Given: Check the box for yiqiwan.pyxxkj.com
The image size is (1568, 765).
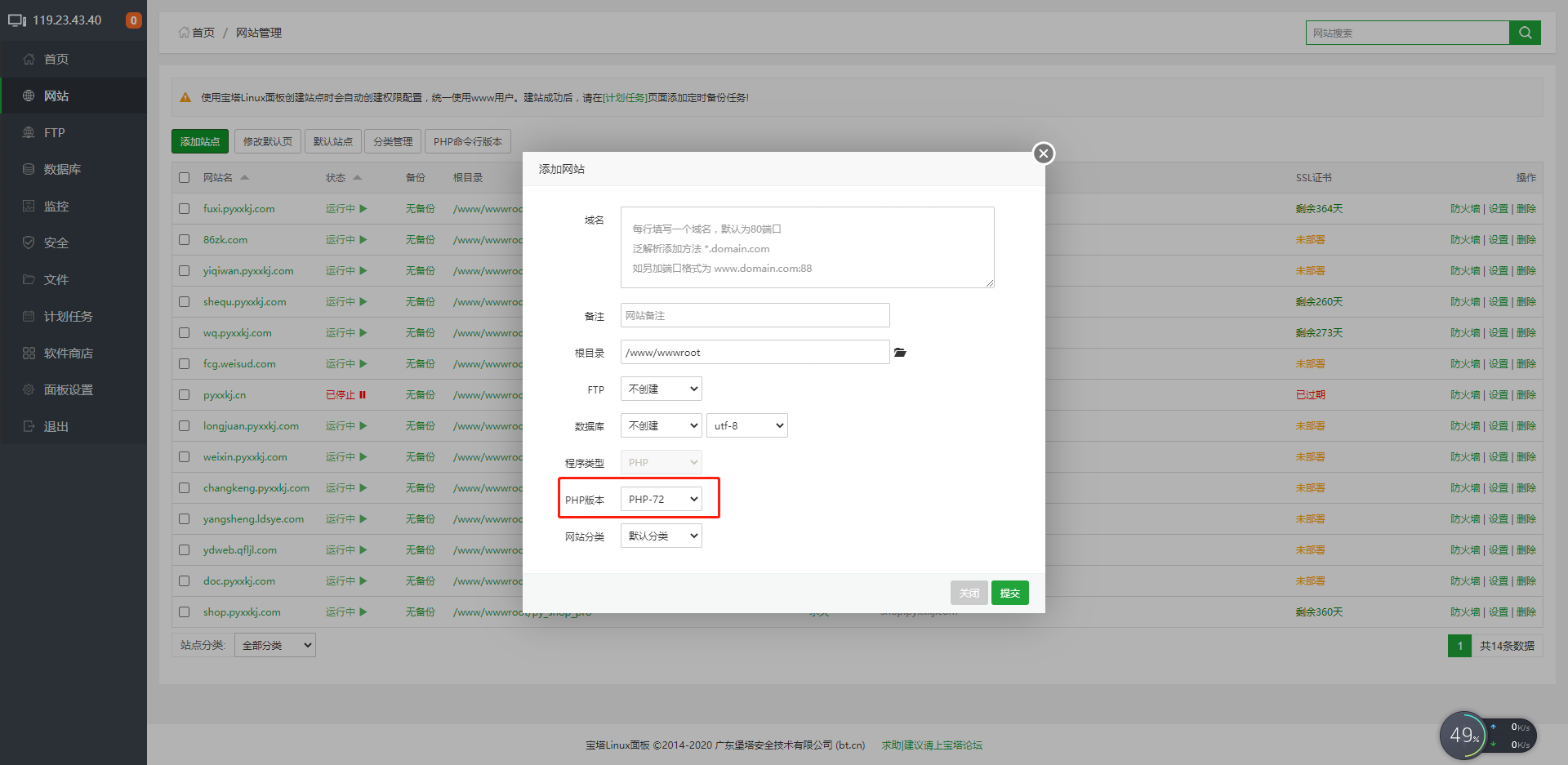Looking at the screenshot, I should tap(185, 271).
